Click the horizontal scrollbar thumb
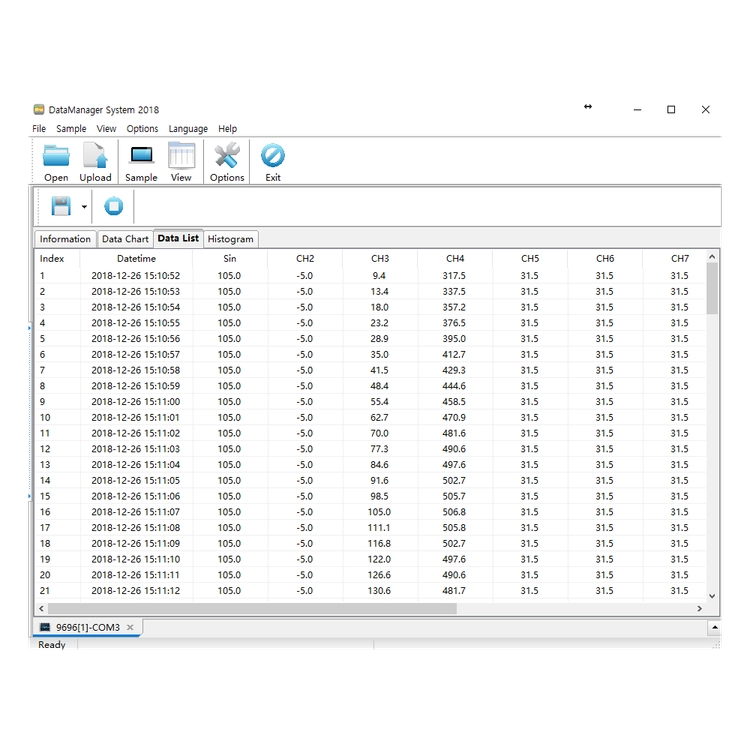This screenshot has height=750, width=750. click(x=252, y=608)
